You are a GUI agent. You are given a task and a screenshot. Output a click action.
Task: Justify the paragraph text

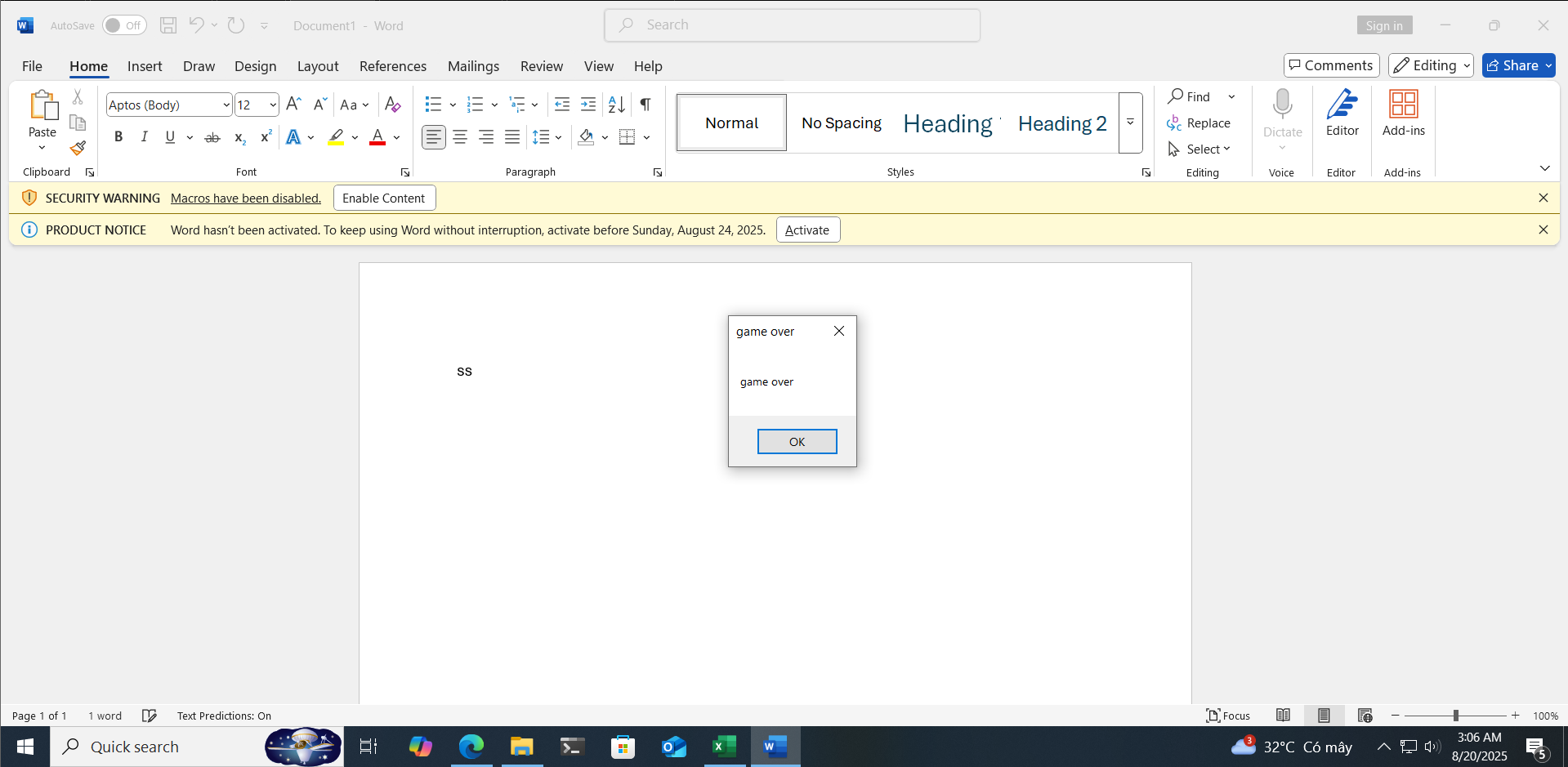tap(512, 137)
